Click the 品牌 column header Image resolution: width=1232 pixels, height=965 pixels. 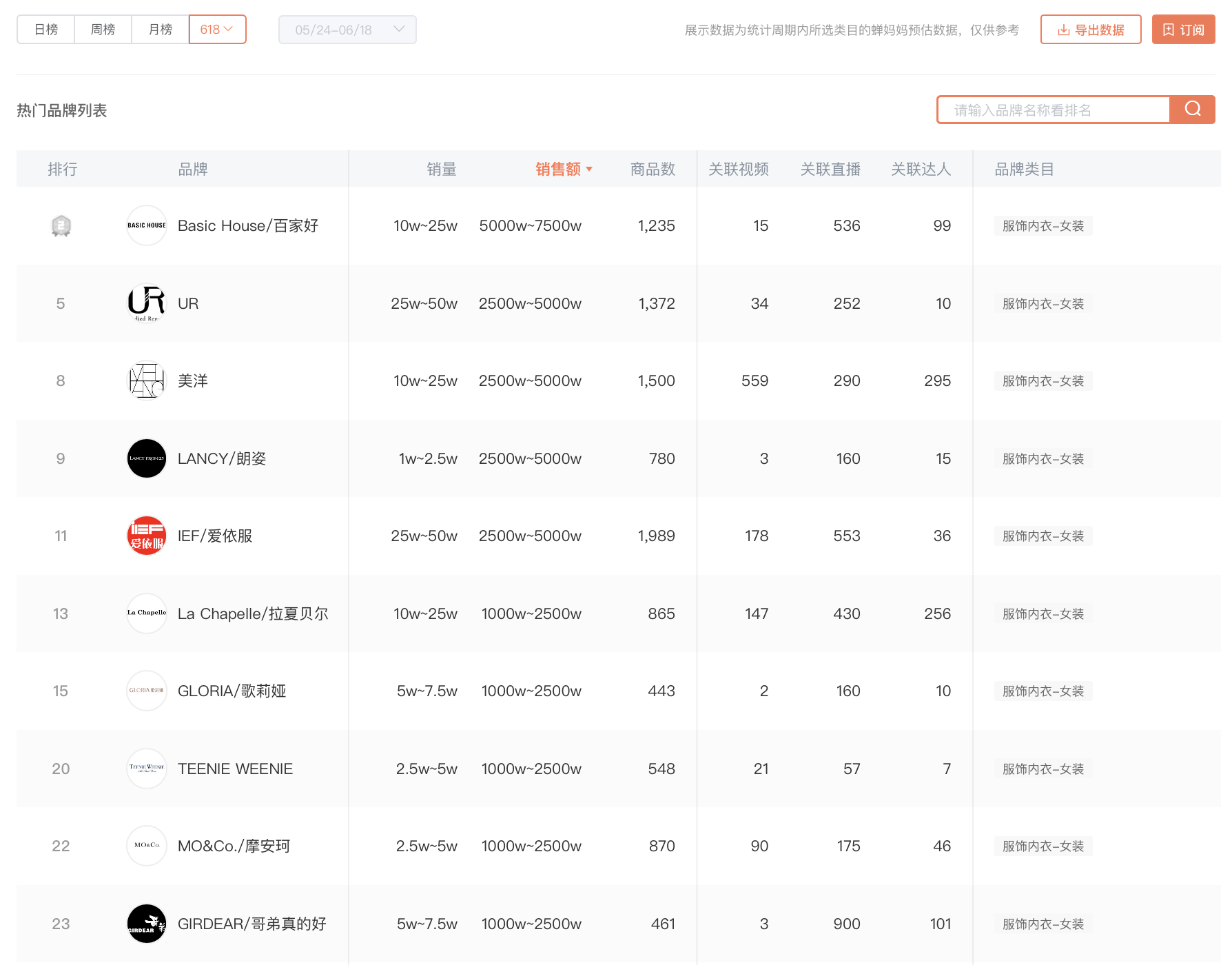193,169
